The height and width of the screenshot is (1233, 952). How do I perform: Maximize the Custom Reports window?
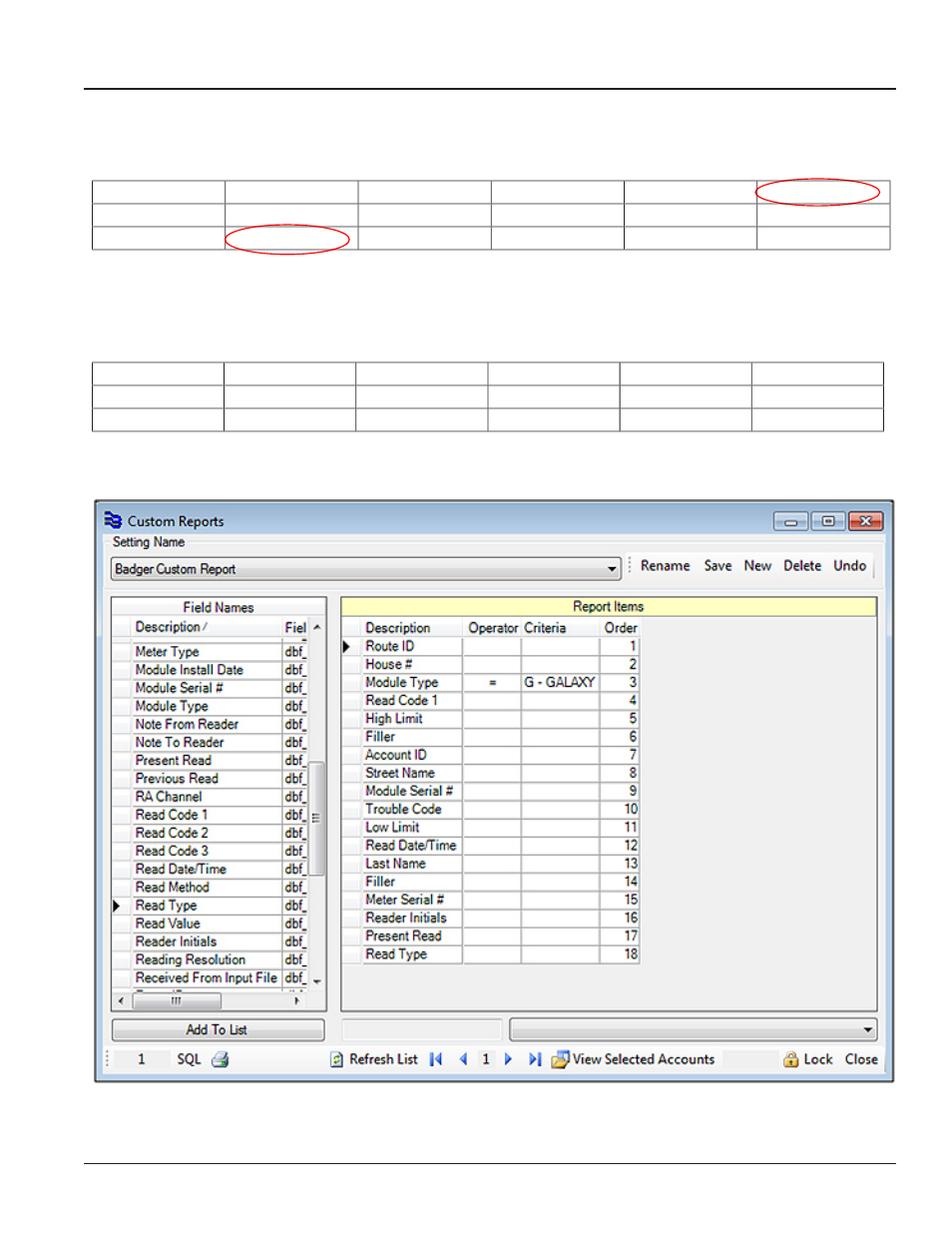click(x=828, y=521)
